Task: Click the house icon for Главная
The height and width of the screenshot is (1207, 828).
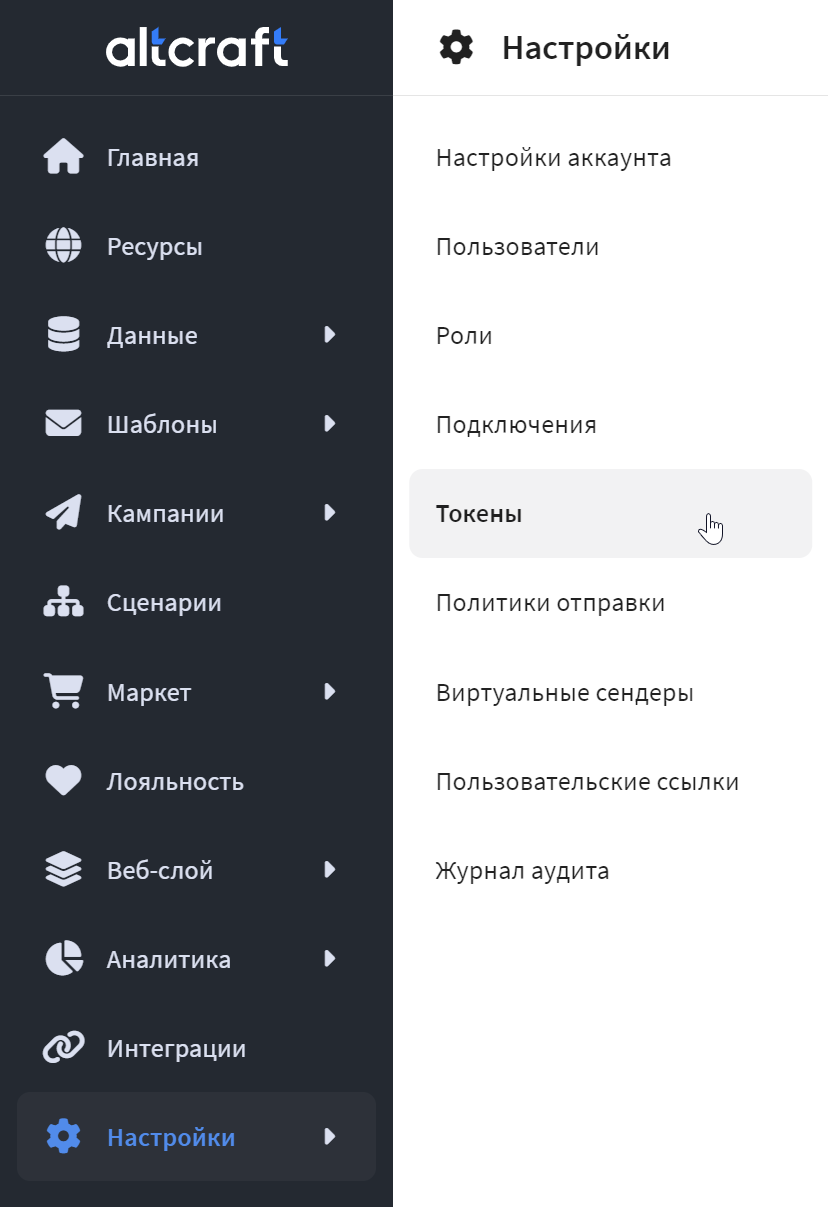Action: (x=63, y=157)
